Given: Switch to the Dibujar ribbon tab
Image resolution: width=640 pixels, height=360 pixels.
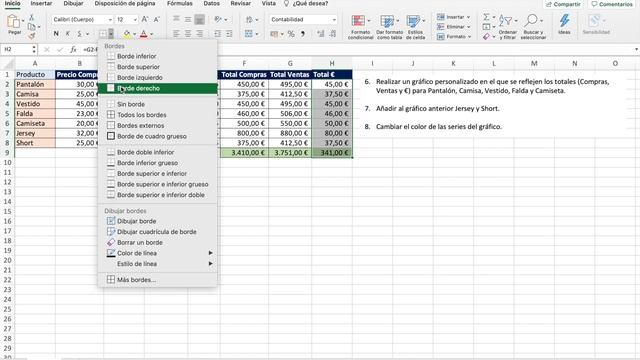Looking at the screenshot, I should pos(73,3).
